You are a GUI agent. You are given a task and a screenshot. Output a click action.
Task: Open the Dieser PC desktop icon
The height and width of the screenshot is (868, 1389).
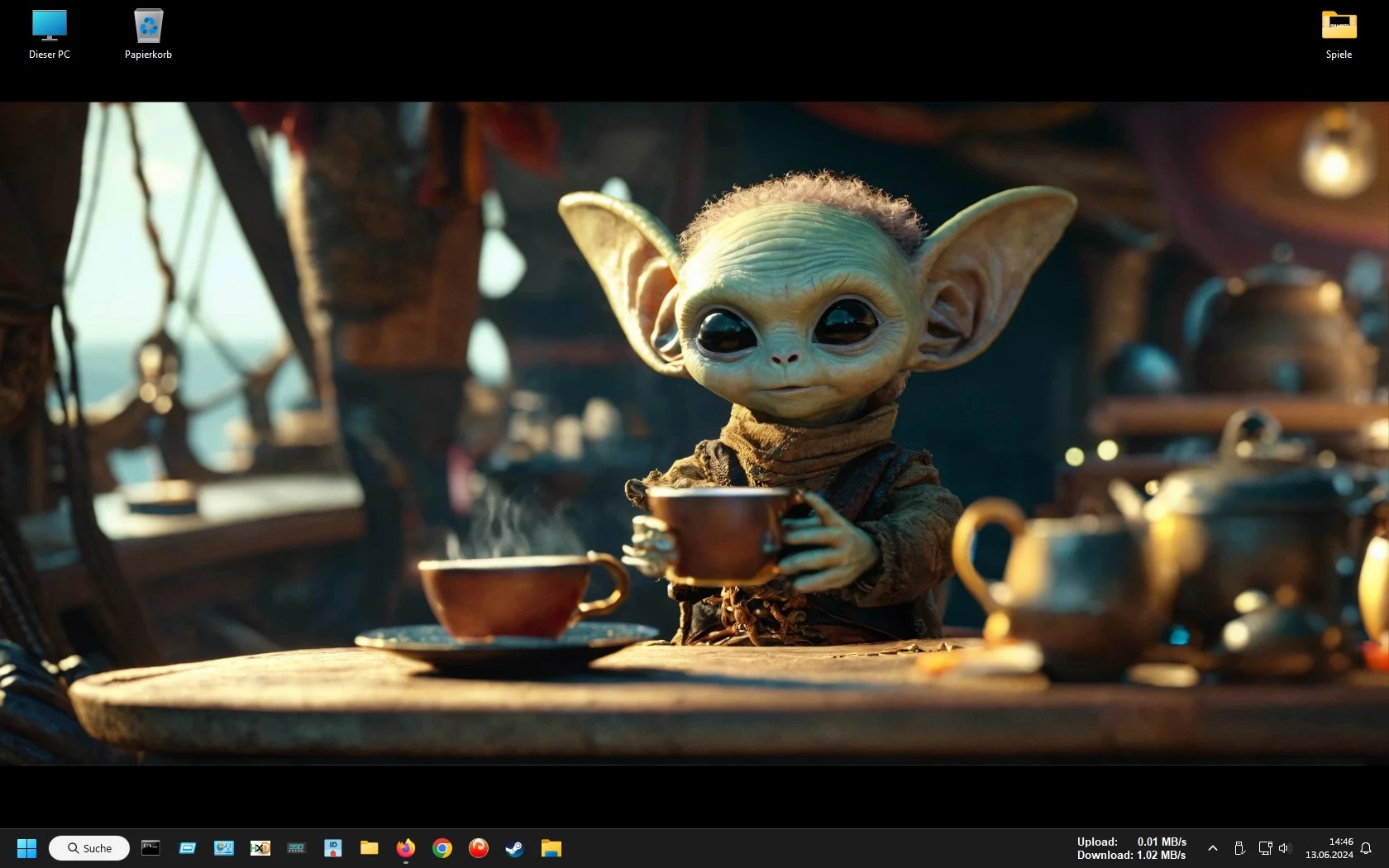50,35
